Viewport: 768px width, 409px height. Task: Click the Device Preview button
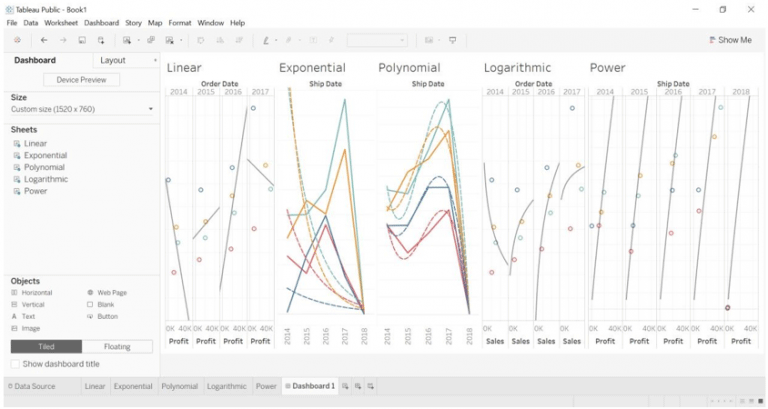coord(81,80)
